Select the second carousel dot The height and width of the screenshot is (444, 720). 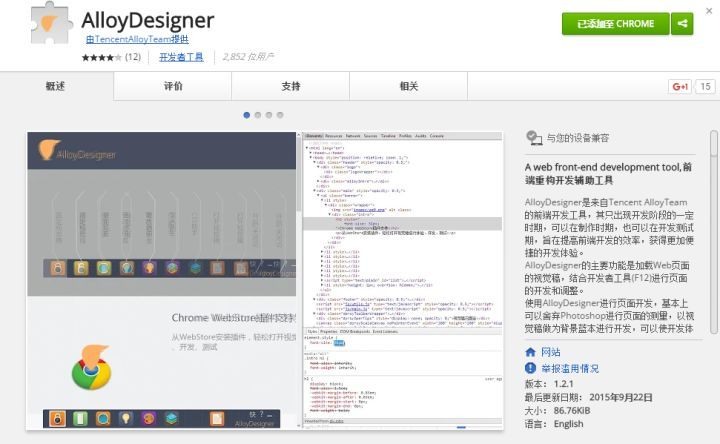click(x=258, y=115)
